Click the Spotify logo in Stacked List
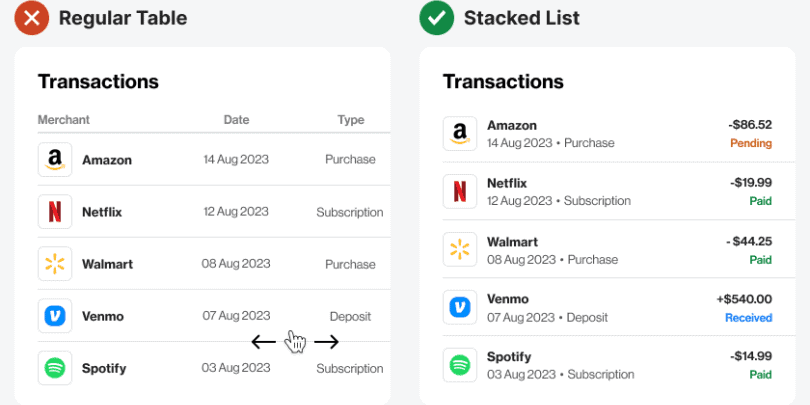Image resolution: width=810 pixels, height=405 pixels. [x=460, y=365]
